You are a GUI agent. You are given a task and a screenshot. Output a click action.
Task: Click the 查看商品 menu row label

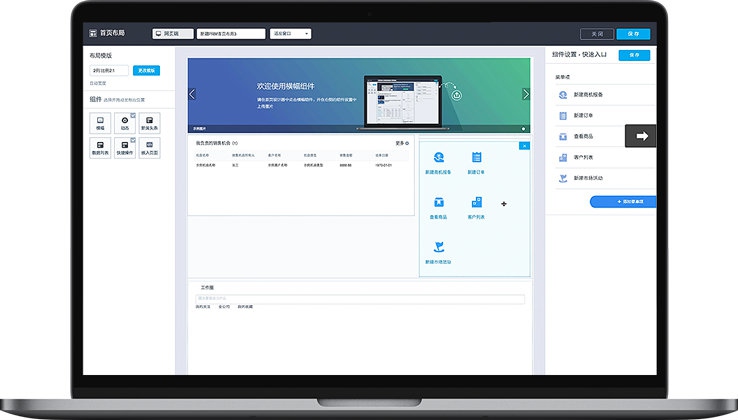[583, 137]
